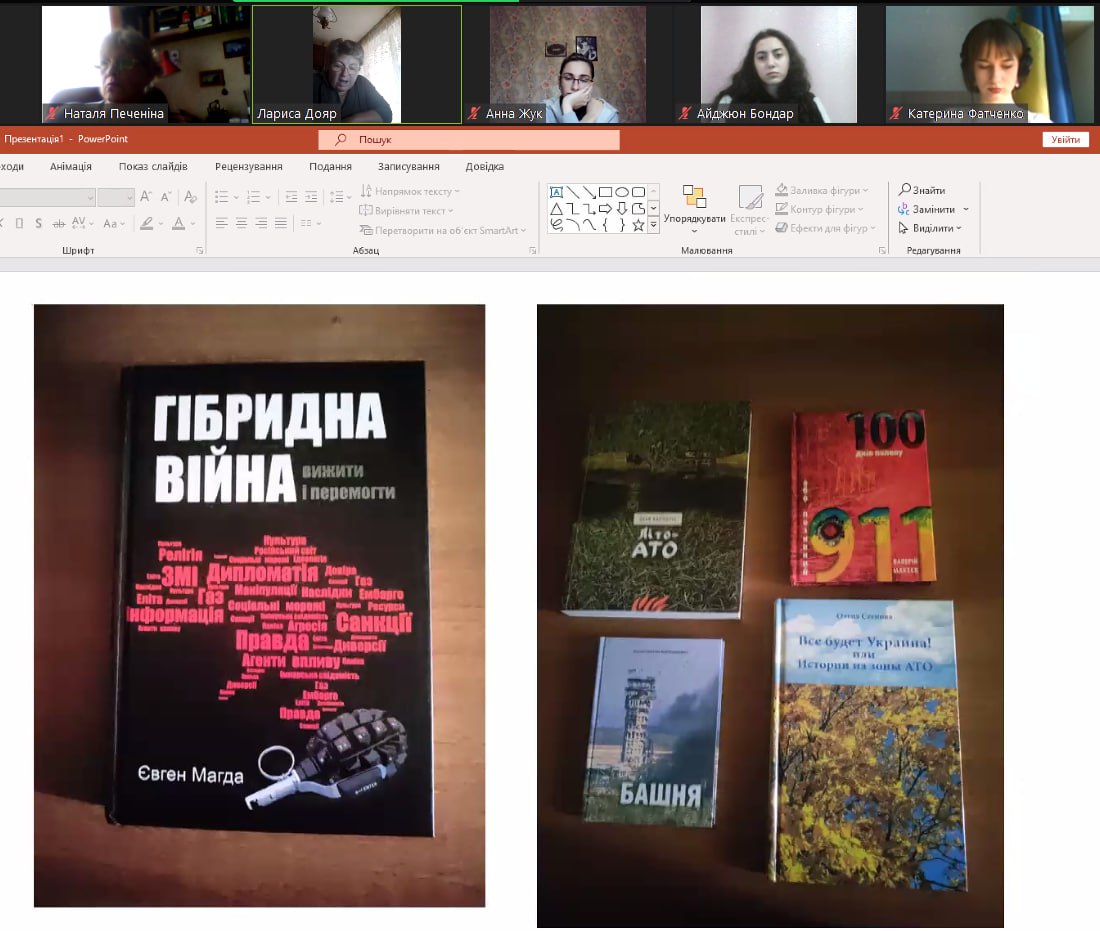The image size is (1100, 931).
Task: Open the Font dialog launcher
Action: (200, 250)
